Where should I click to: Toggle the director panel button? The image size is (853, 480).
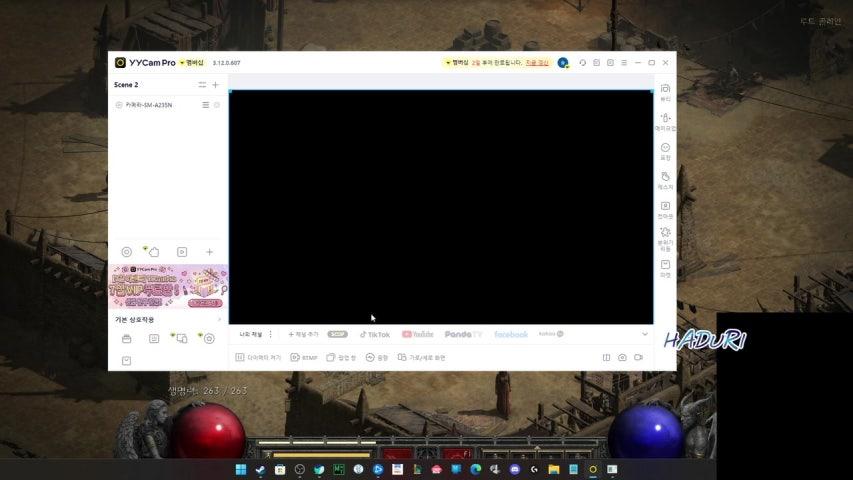click(x=258, y=358)
